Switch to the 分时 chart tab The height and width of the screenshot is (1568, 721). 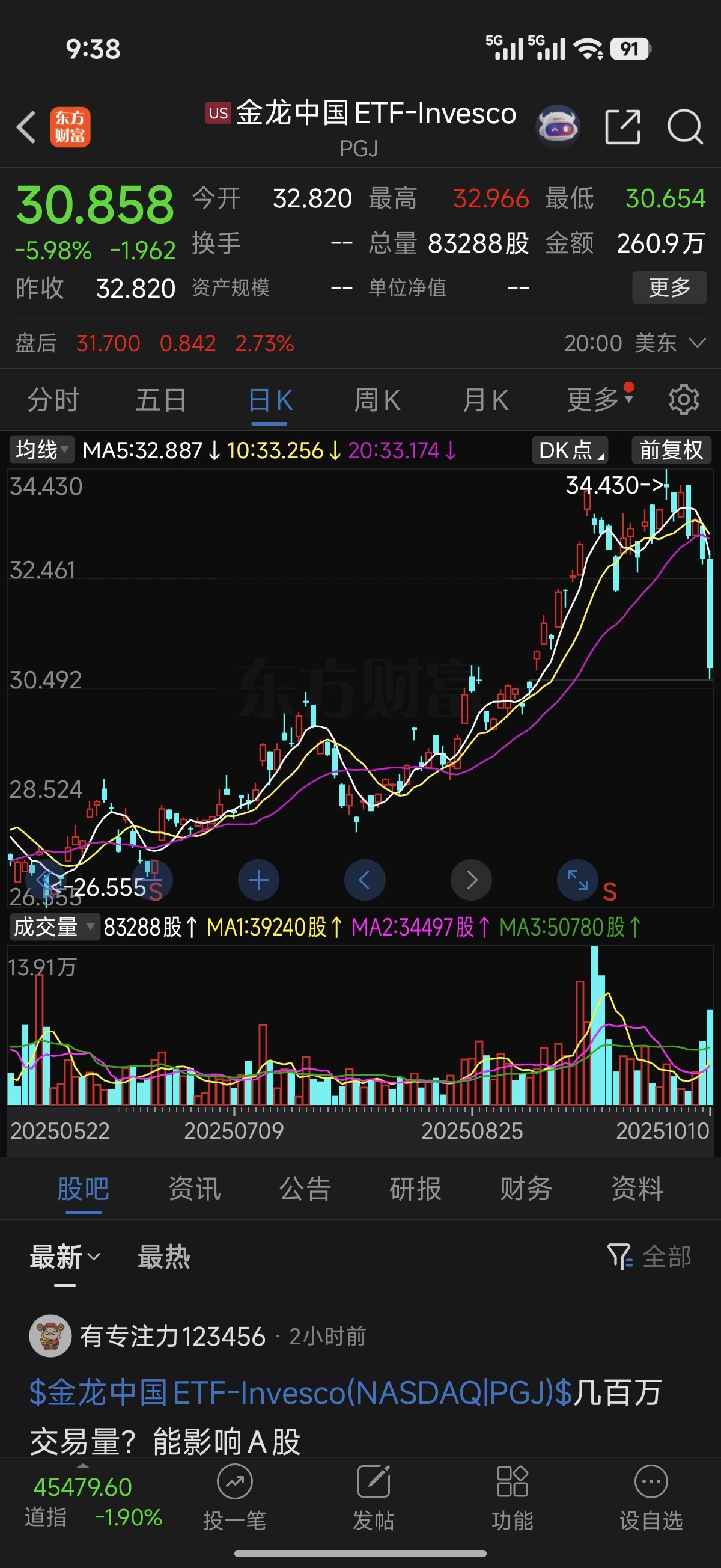point(53,400)
